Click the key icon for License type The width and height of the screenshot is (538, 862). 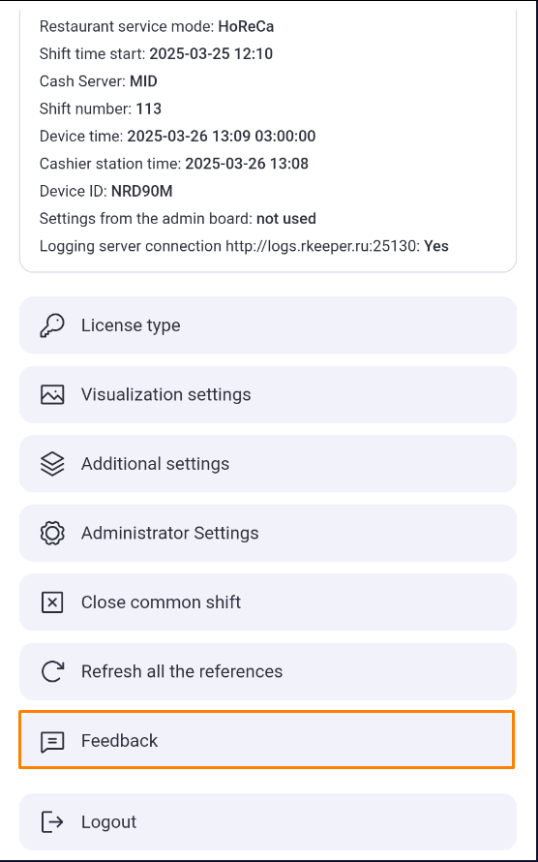point(52,325)
